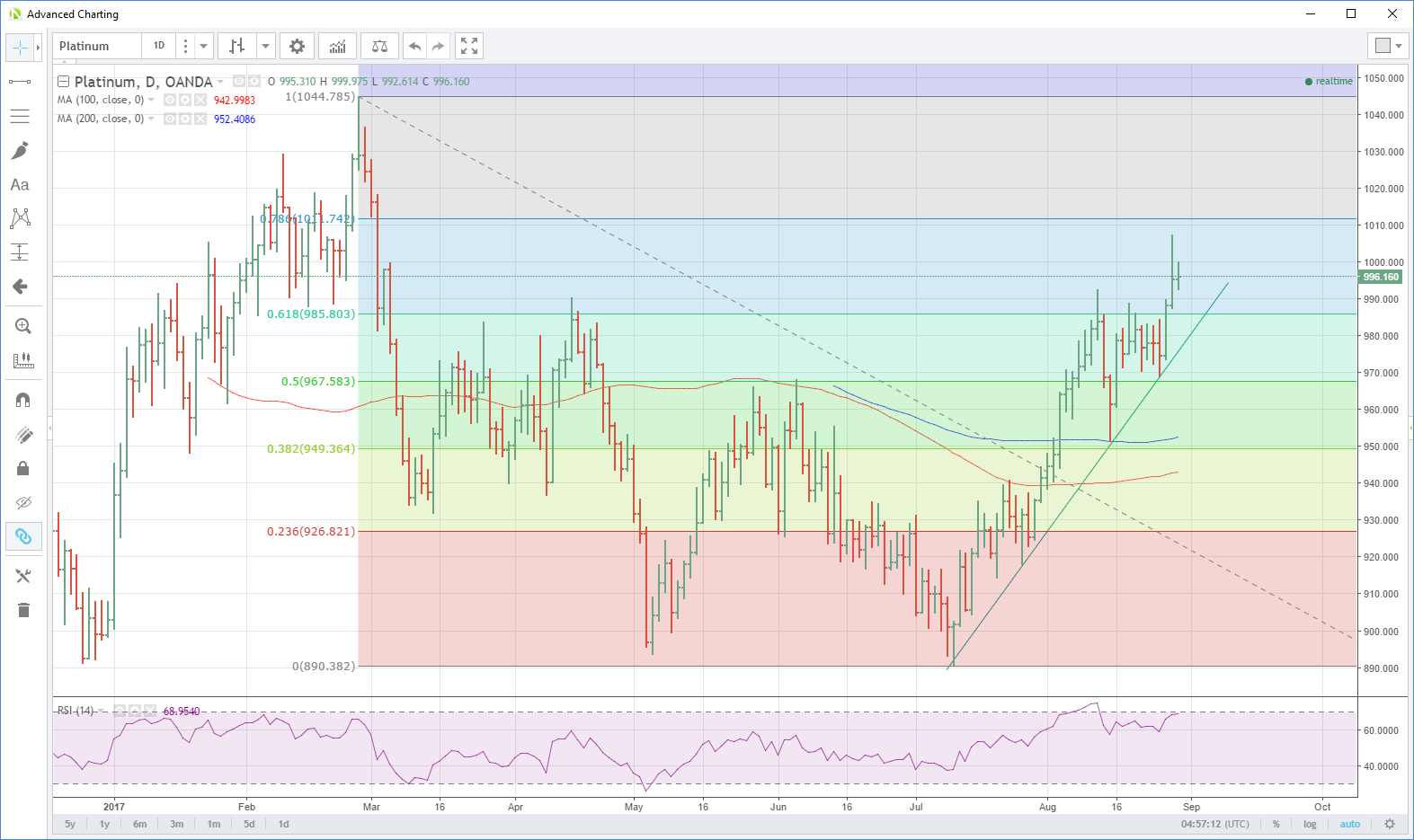Hide the RSI indicator
The width and height of the screenshot is (1414, 840).
coord(120,711)
